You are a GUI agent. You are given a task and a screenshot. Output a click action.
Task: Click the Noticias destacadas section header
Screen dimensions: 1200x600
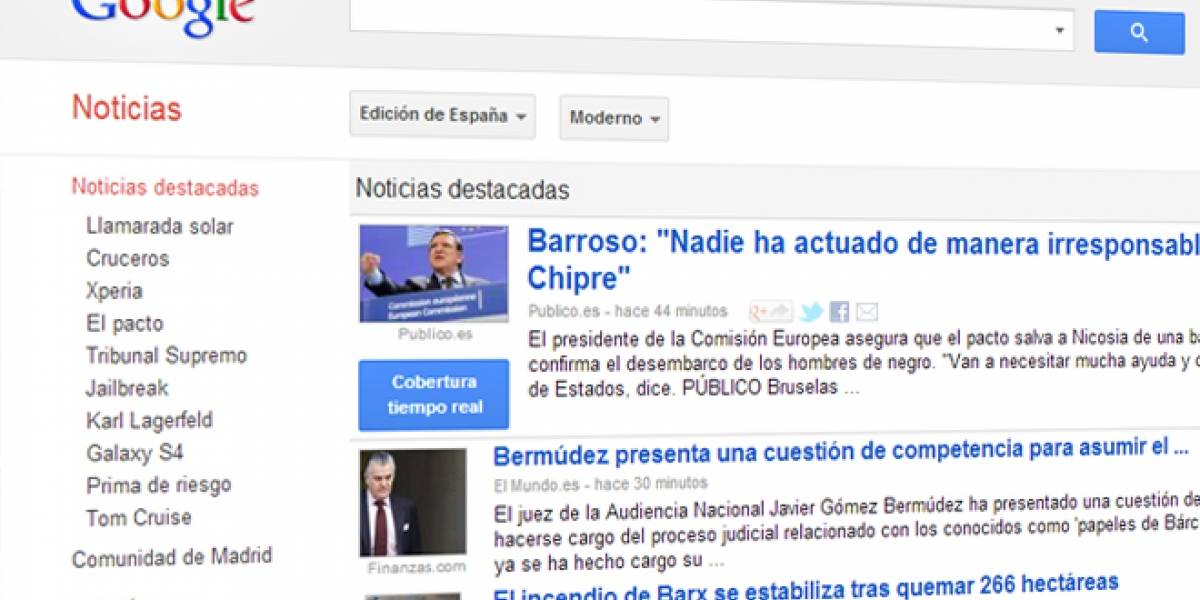click(463, 189)
